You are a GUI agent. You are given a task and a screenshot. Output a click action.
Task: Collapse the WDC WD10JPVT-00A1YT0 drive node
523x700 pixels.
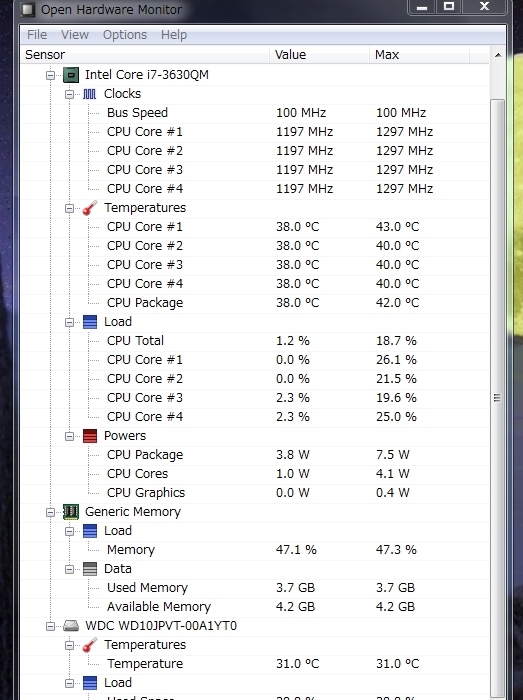pos(50,626)
